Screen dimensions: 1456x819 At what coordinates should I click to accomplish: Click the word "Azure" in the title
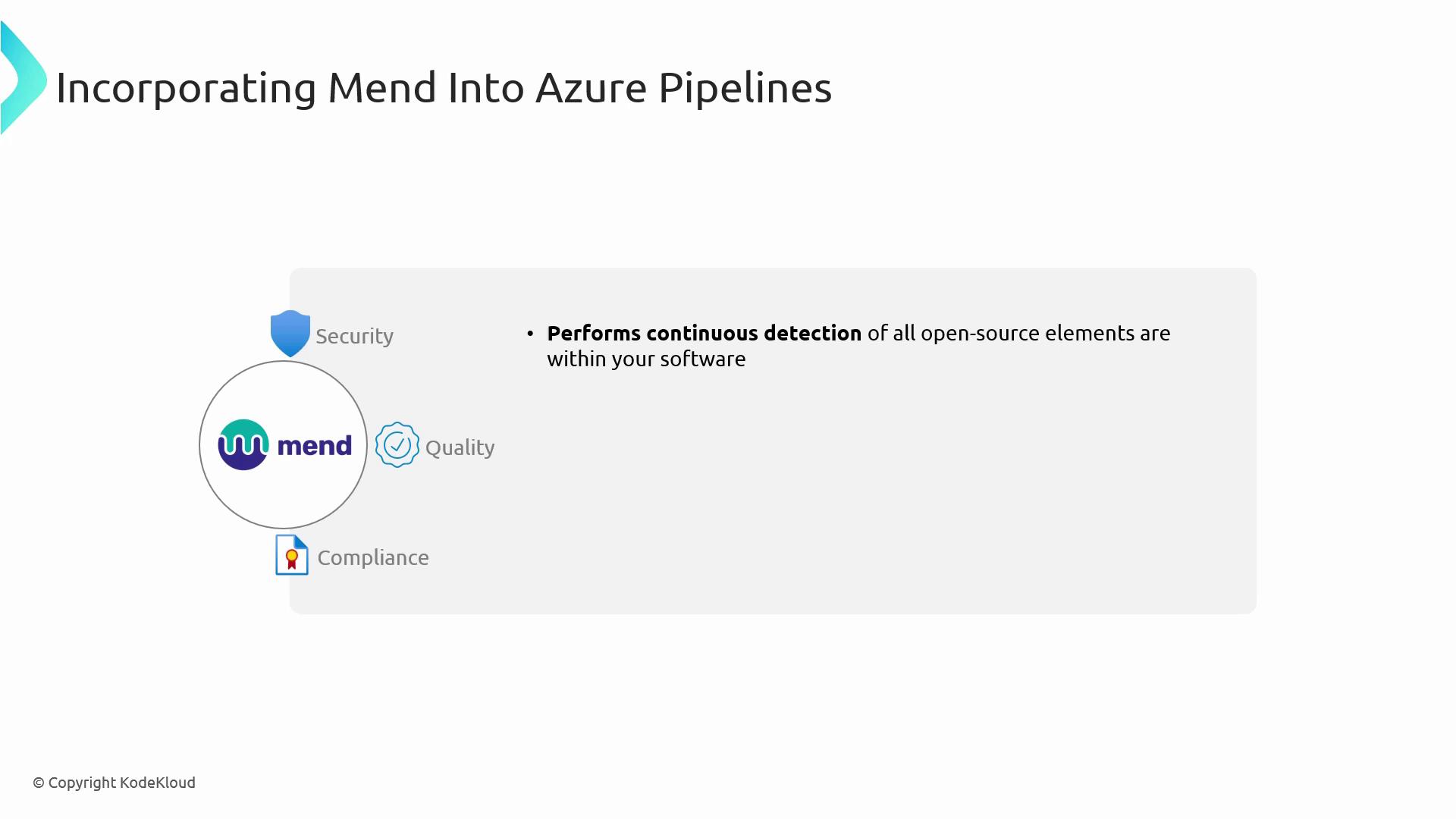(x=591, y=87)
